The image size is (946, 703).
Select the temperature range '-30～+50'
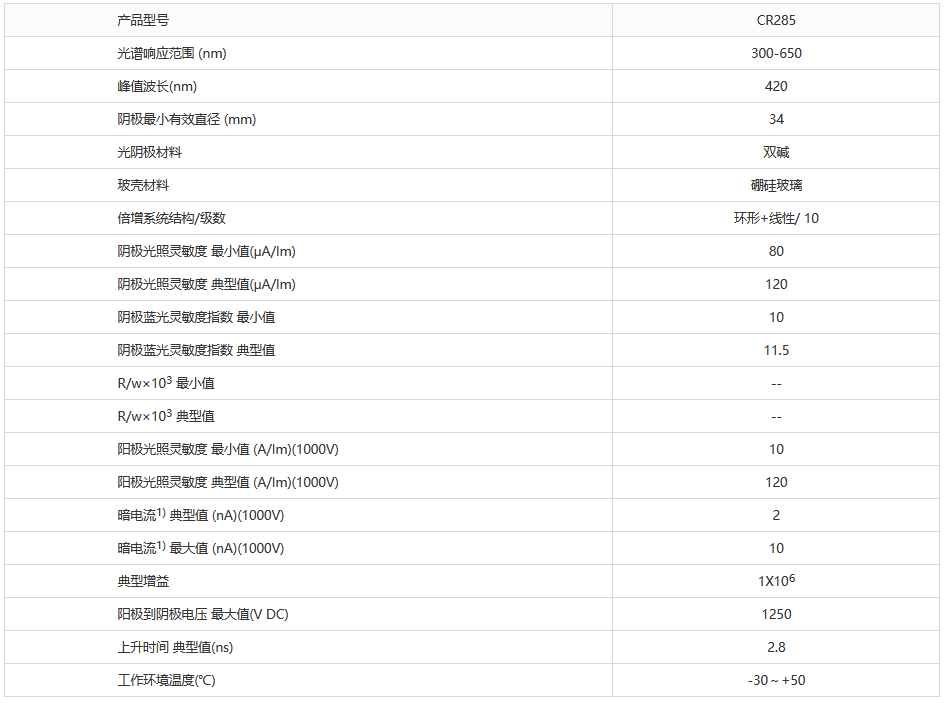click(x=776, y=680)
